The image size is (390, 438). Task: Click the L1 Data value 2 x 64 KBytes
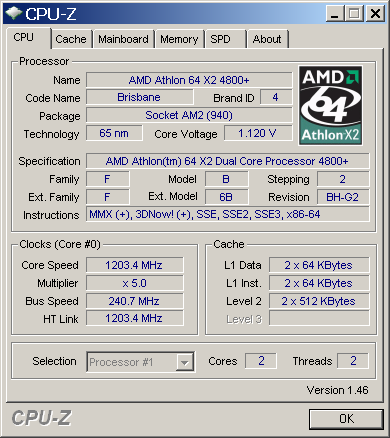tap(319, 265)
